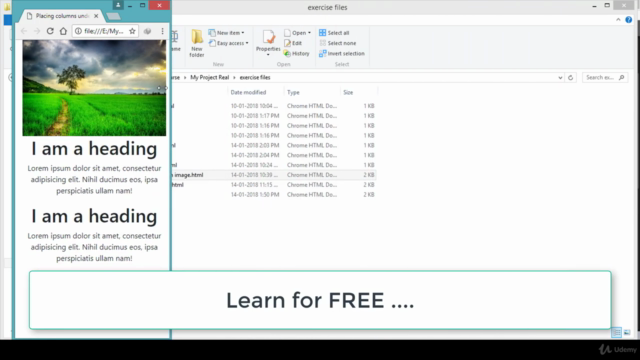Click Select all in Explorer

click(334, 33)
